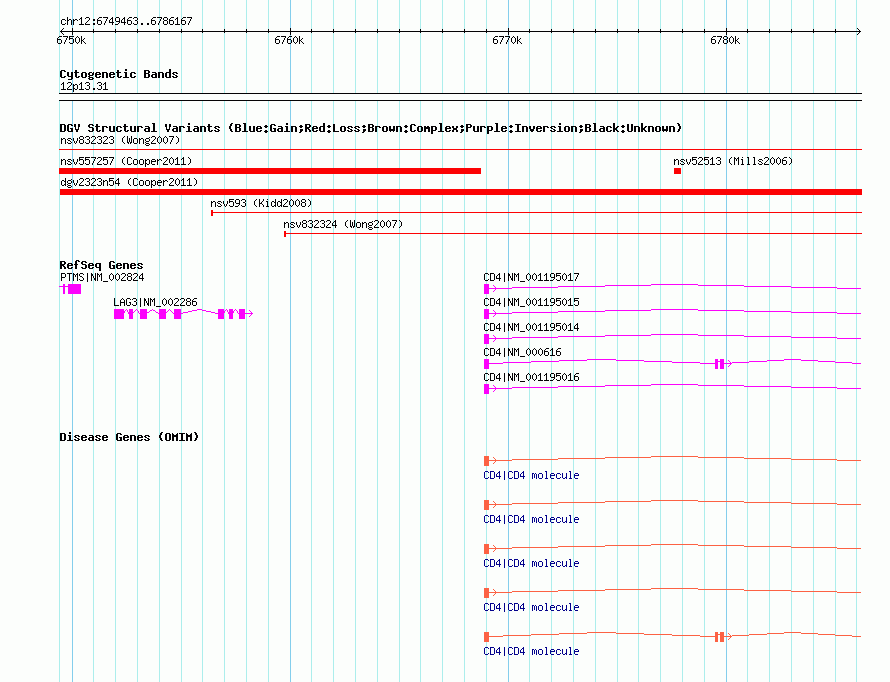Open variant nsv52513 (Mills2006) label
The height and width of the screenshot is (682, 890).
[733, 161]
